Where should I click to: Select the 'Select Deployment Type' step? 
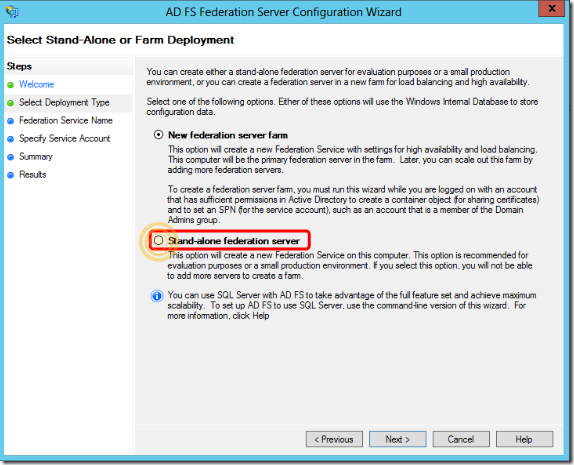(64, 103)
